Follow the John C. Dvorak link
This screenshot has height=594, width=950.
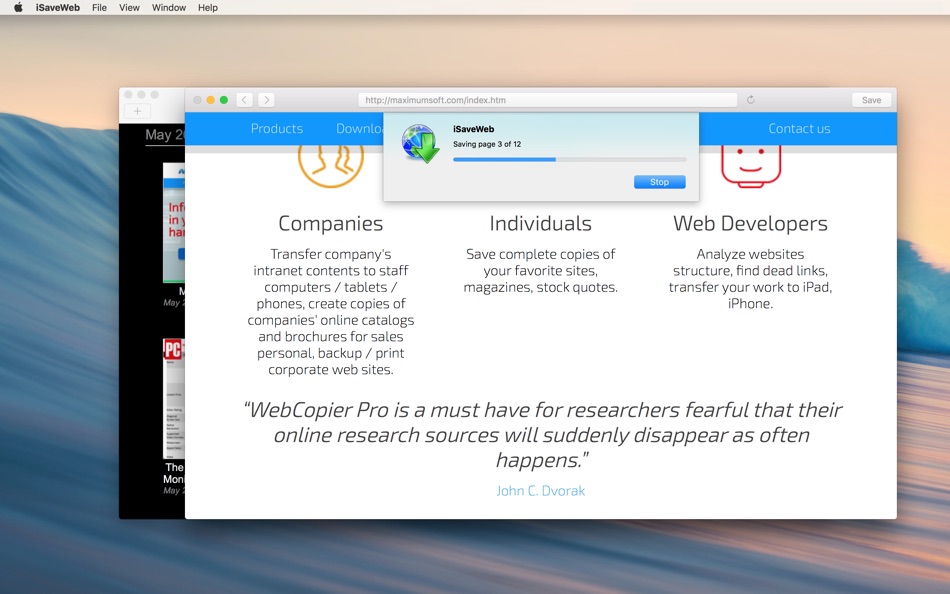[x=540, y=490]
